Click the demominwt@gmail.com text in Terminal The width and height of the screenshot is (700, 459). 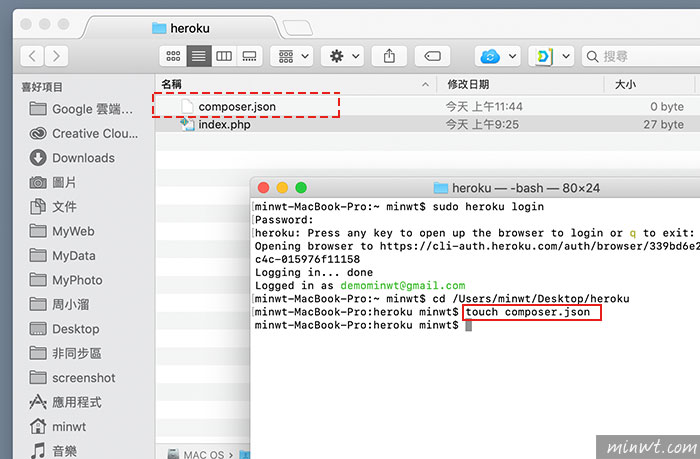403,285
